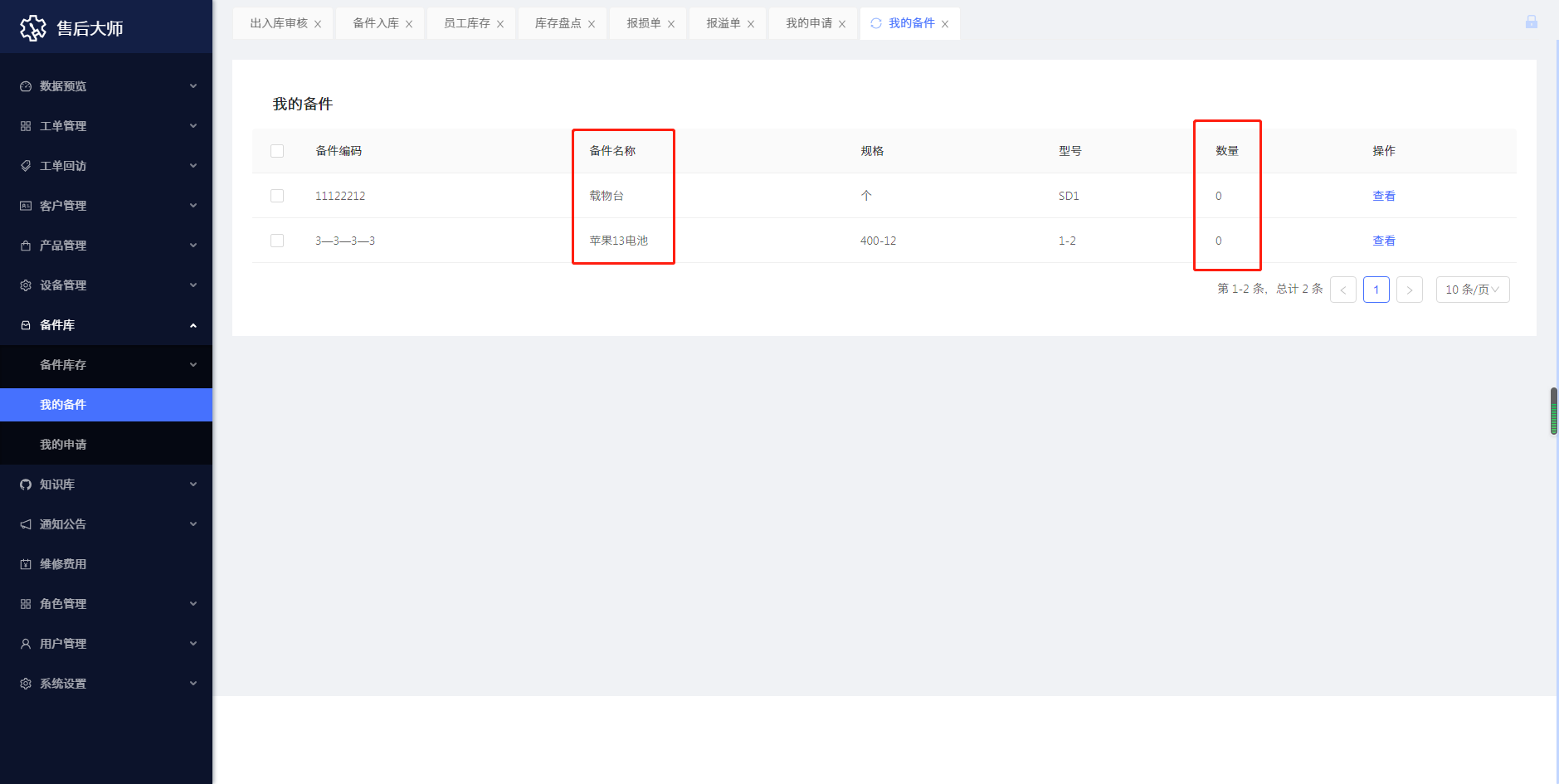This screenshot has height=784, width=1559.
Task: Tick the select-all checkbox in table header
Action: 277,150
